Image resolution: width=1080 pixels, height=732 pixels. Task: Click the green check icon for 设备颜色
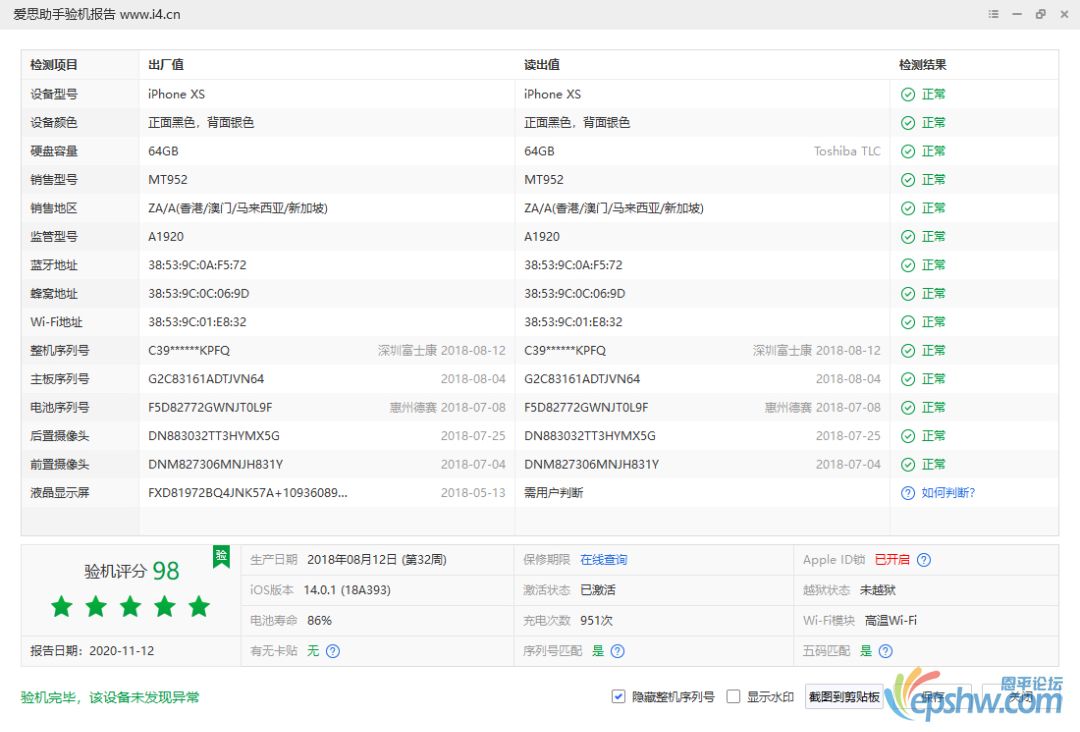pos(908,123)
